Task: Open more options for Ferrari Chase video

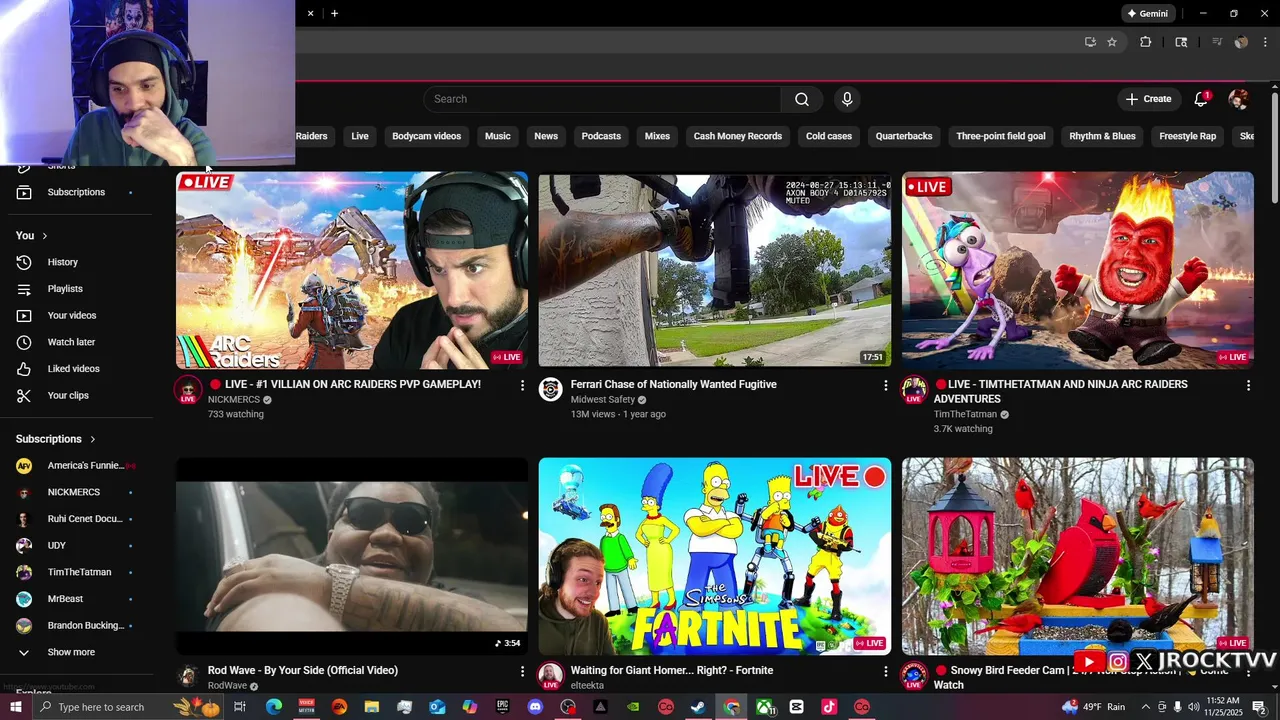Action: pyautogui.click(x=885, y=385)
